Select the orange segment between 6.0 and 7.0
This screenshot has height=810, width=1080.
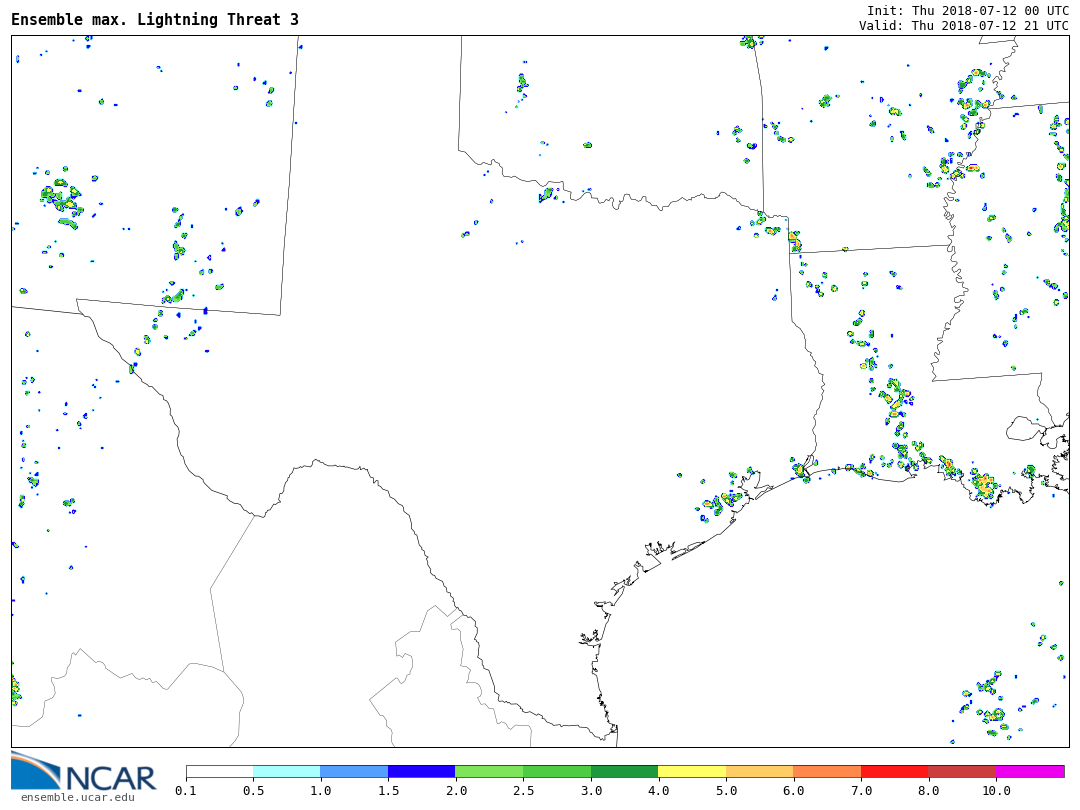coord(827,771)
